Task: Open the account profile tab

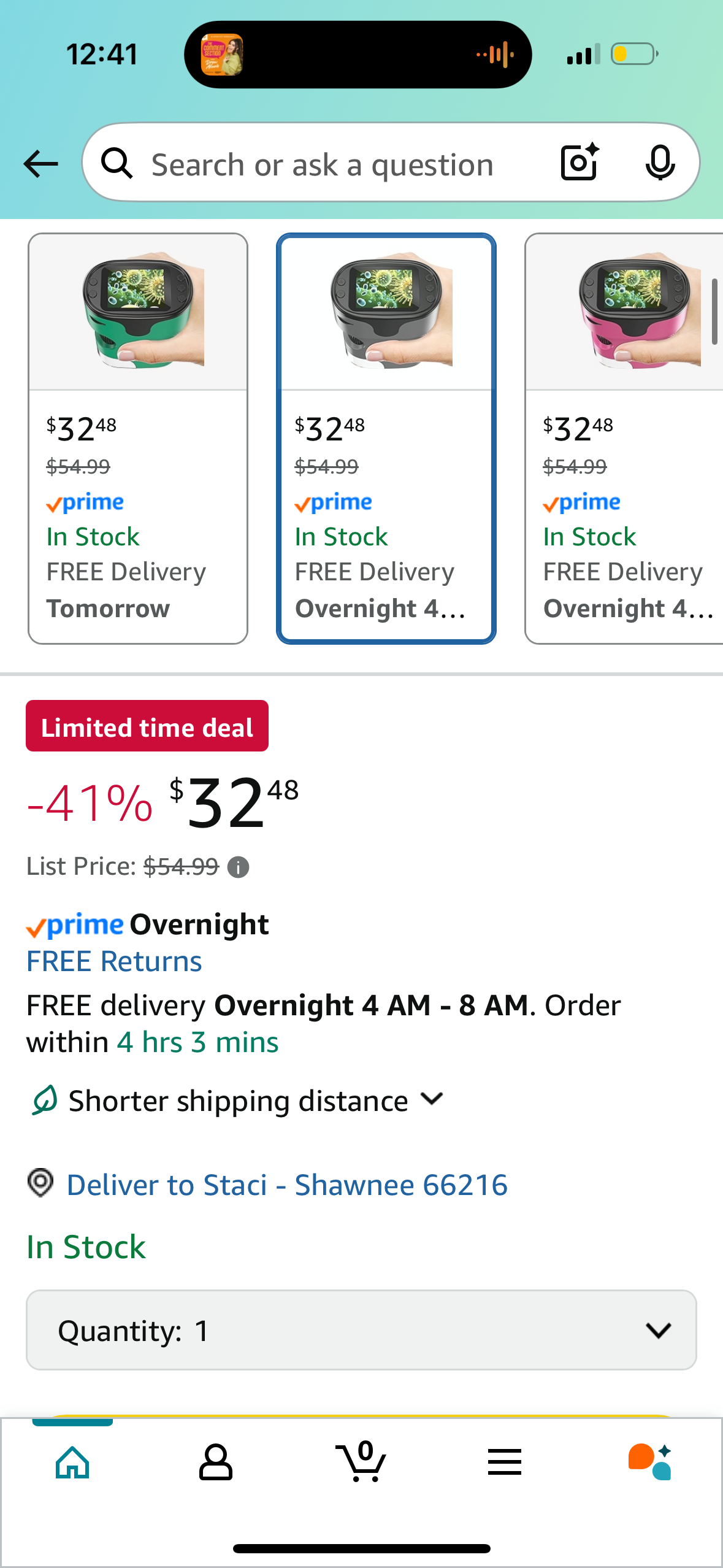Action: pos(216,1462)
